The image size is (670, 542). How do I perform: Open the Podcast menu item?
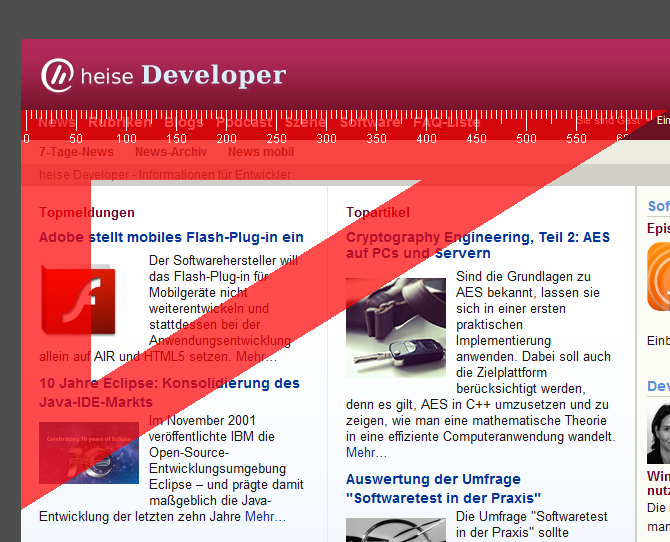244,122
